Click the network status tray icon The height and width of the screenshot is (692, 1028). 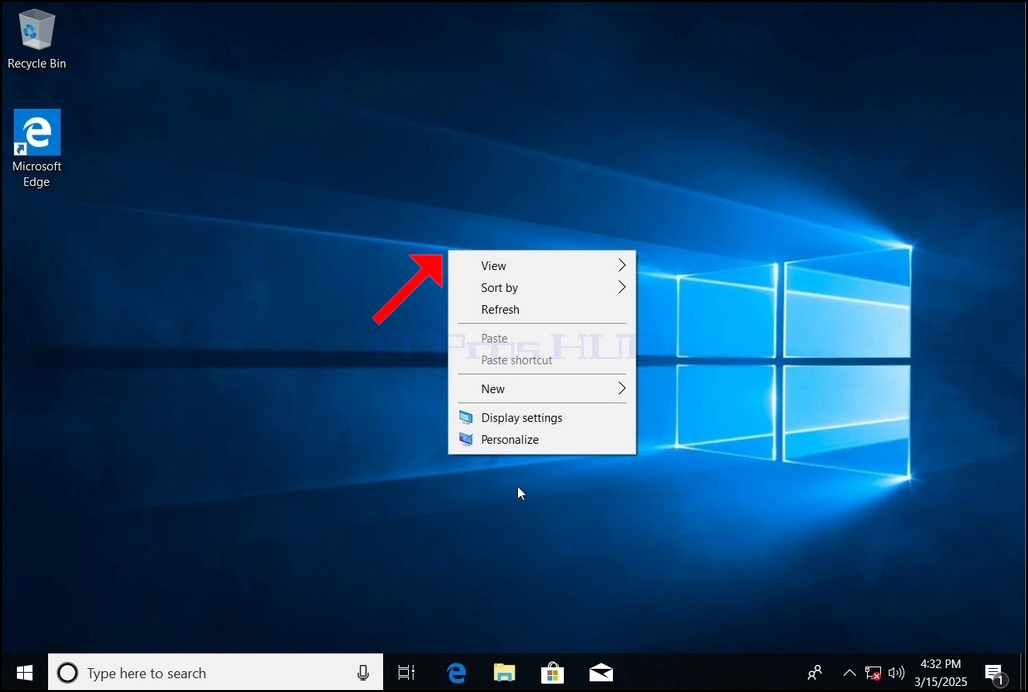coord(873,672)
